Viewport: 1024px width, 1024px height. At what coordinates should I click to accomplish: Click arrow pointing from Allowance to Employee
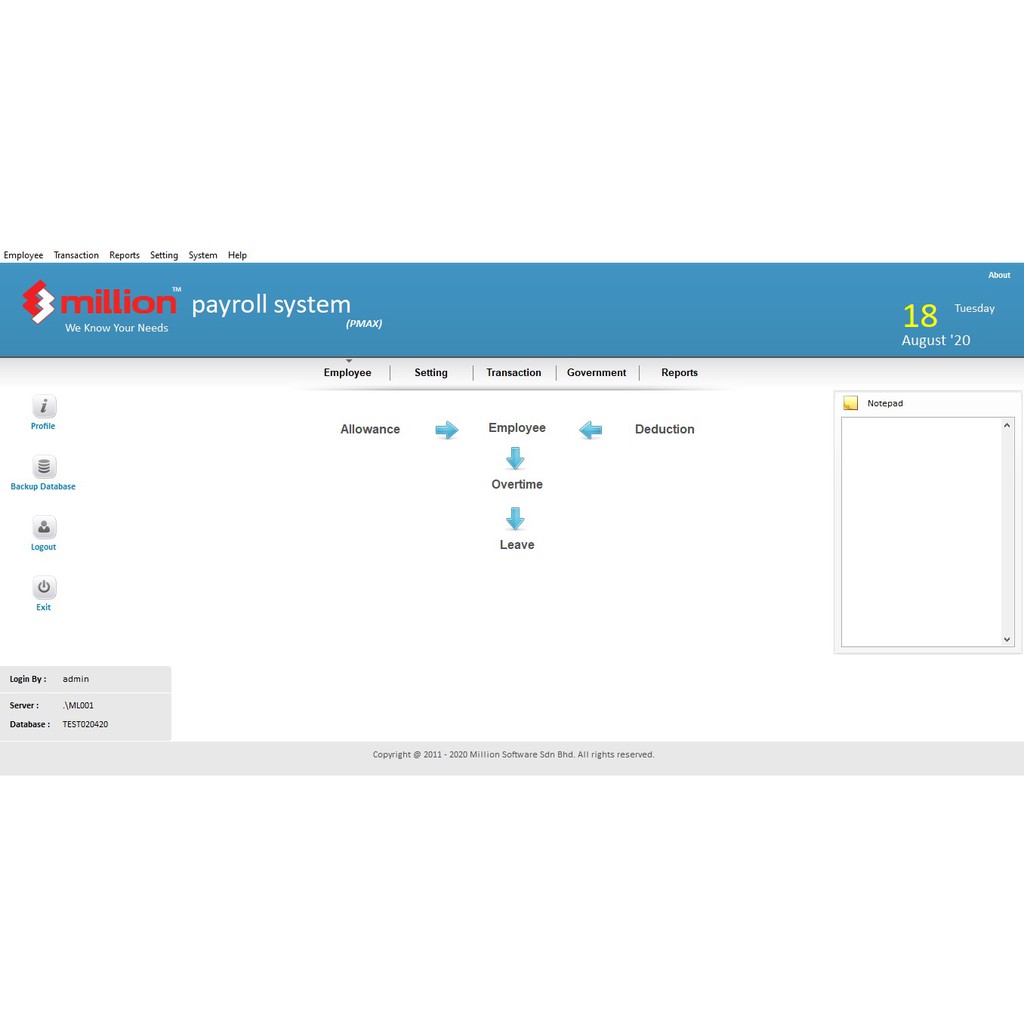click(x=446, y=430)
